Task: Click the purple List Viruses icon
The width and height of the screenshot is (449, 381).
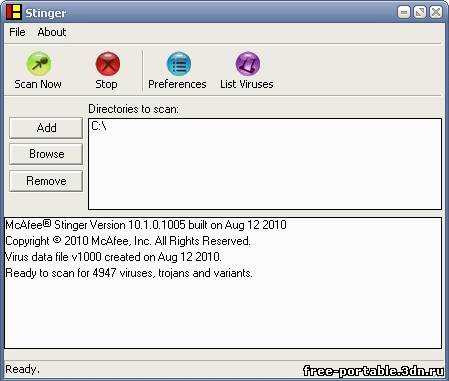Action: [248, 64]
